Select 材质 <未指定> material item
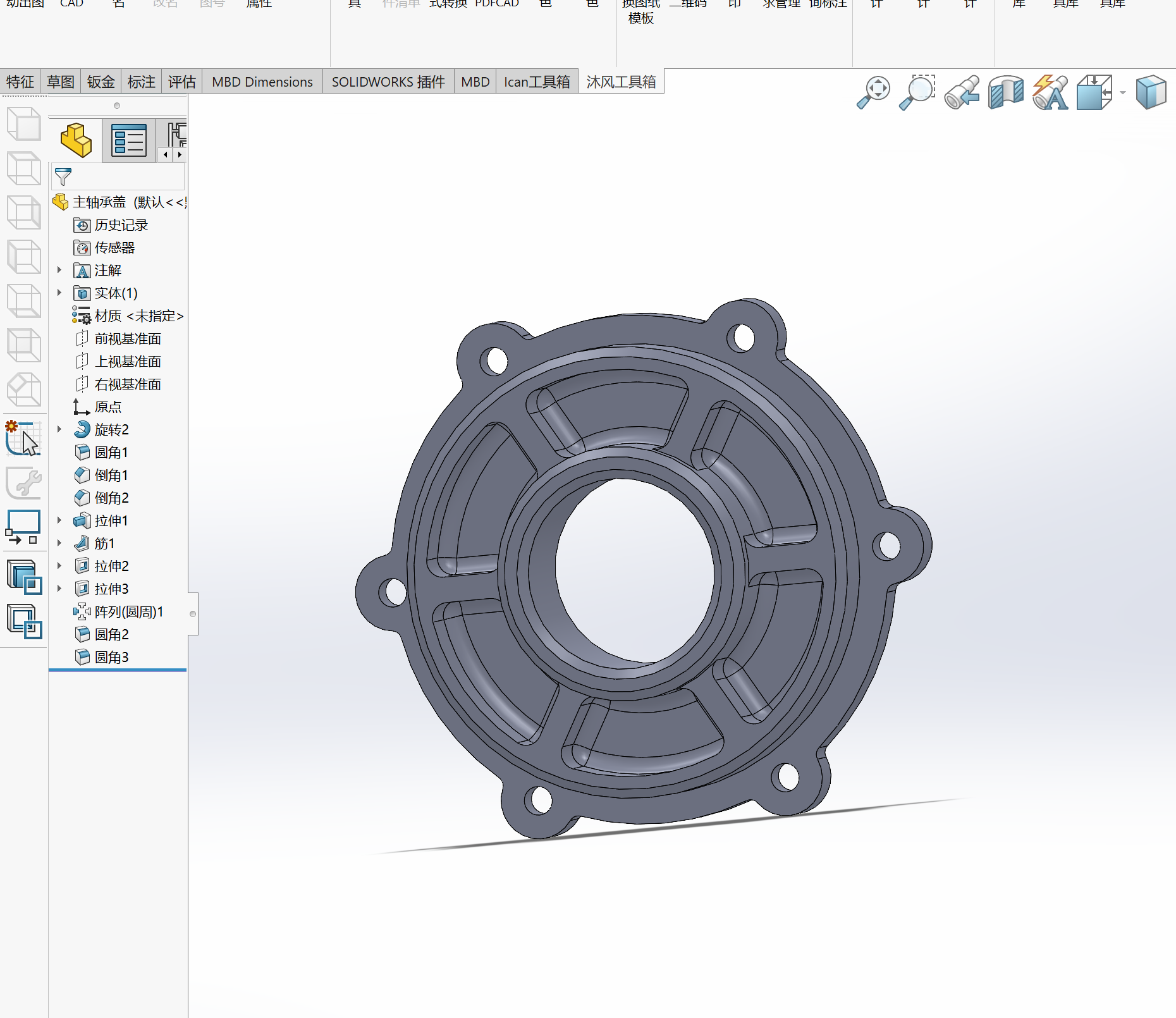 coord(128,316)
